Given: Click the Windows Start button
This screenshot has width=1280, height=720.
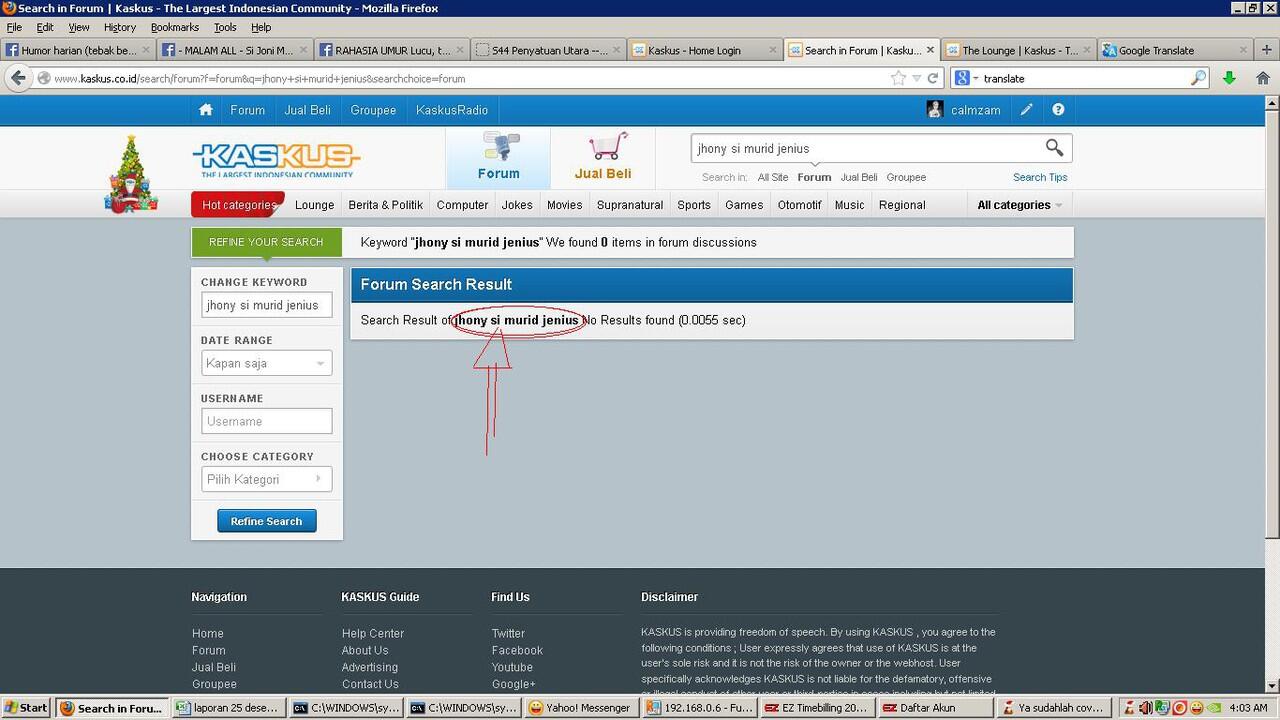Looking at the screenshot, I should [x=26, y=707].
